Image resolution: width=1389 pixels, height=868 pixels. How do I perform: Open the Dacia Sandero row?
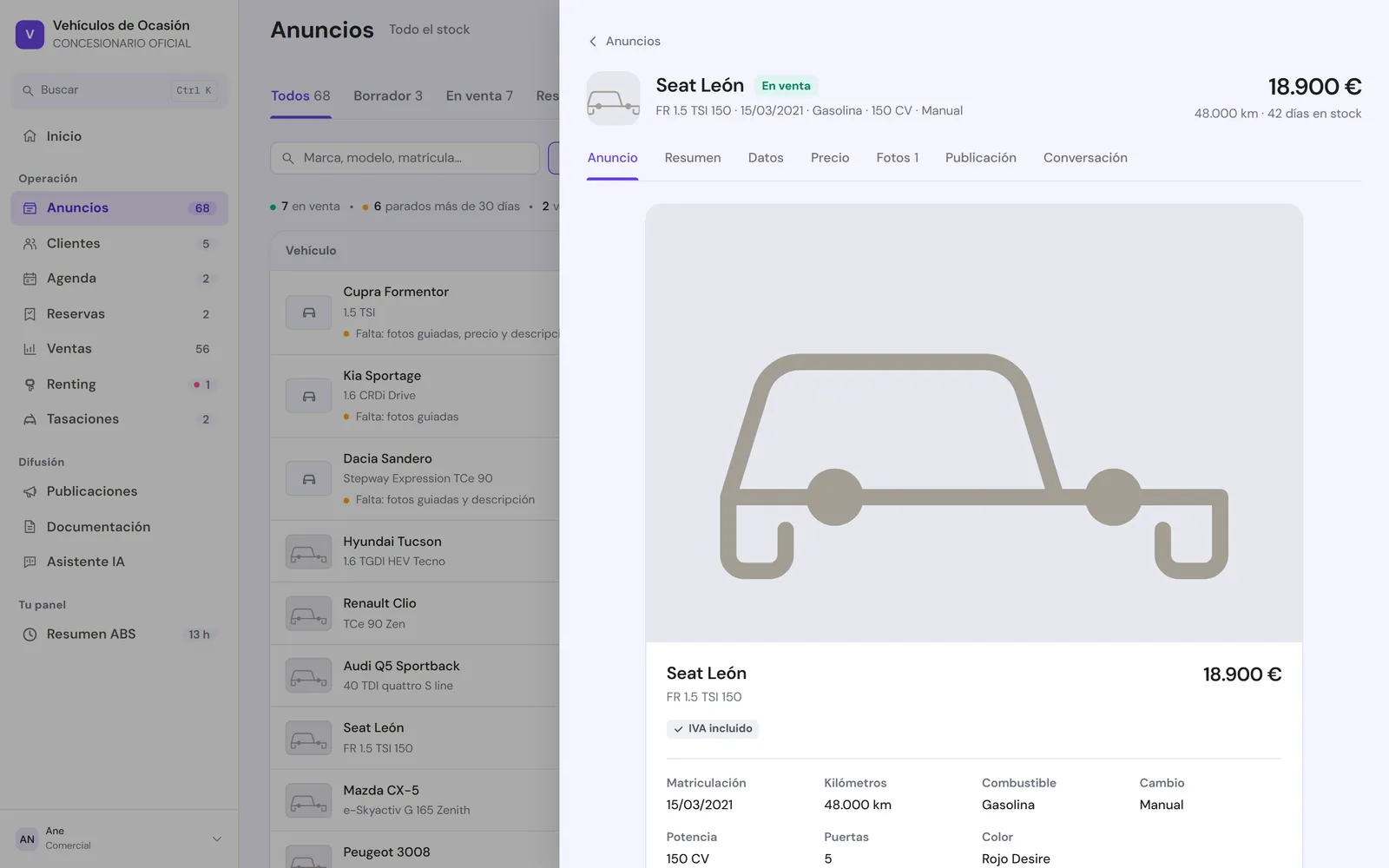coord(415,479)
